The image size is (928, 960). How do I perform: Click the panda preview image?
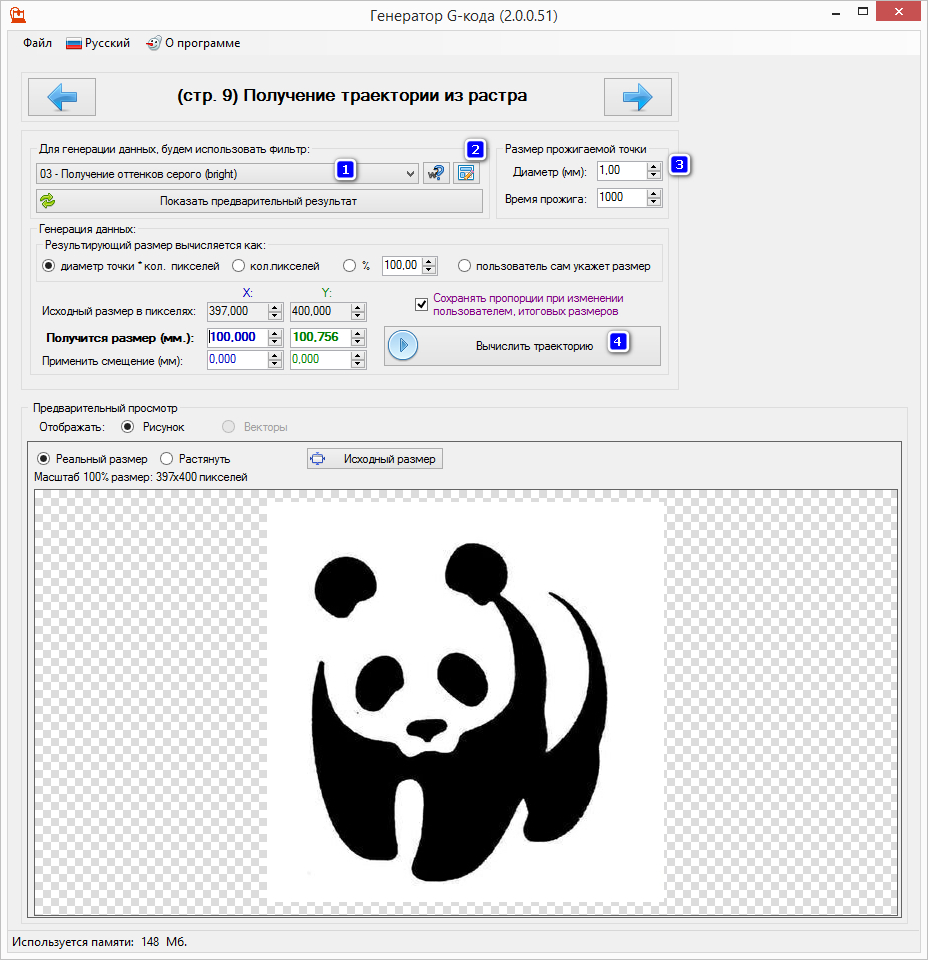[466, 702]
